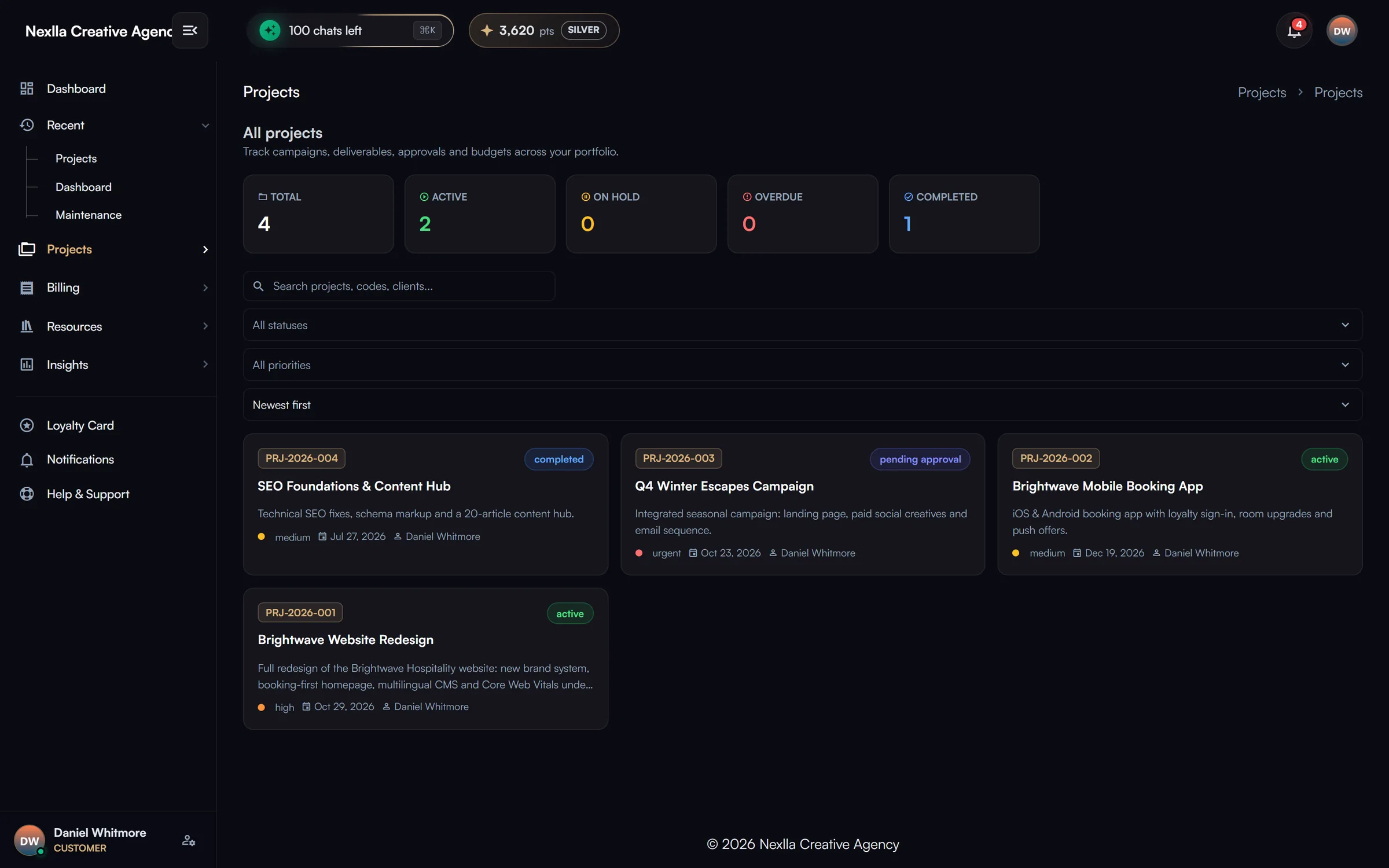Click the Help & Support lifebuoy icon
This screenshot has width=1389, height=868.
tap(27, 494)
